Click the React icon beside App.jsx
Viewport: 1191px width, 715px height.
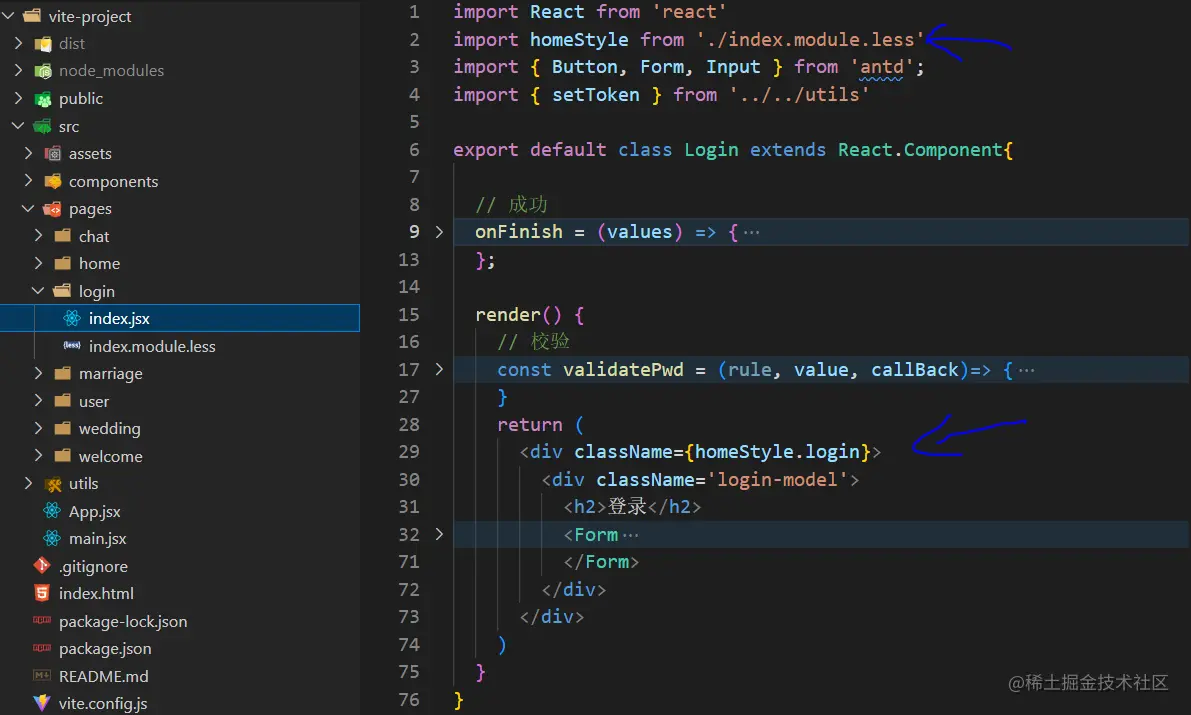pos(52,511)
